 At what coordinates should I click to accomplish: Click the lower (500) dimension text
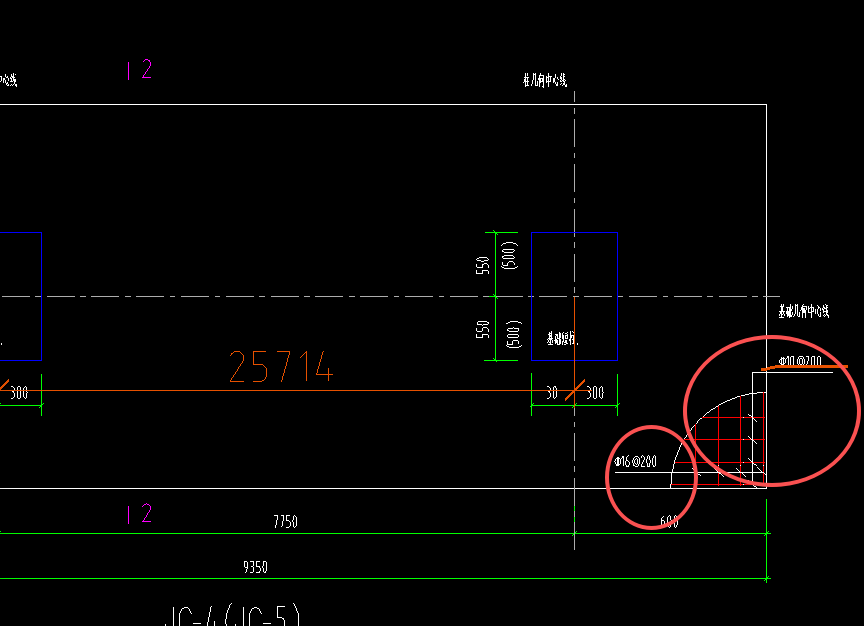click(513, 334)
